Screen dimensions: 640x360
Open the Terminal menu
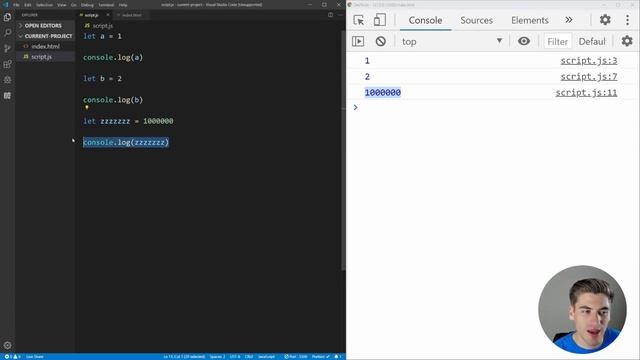[x=106, y=5]
